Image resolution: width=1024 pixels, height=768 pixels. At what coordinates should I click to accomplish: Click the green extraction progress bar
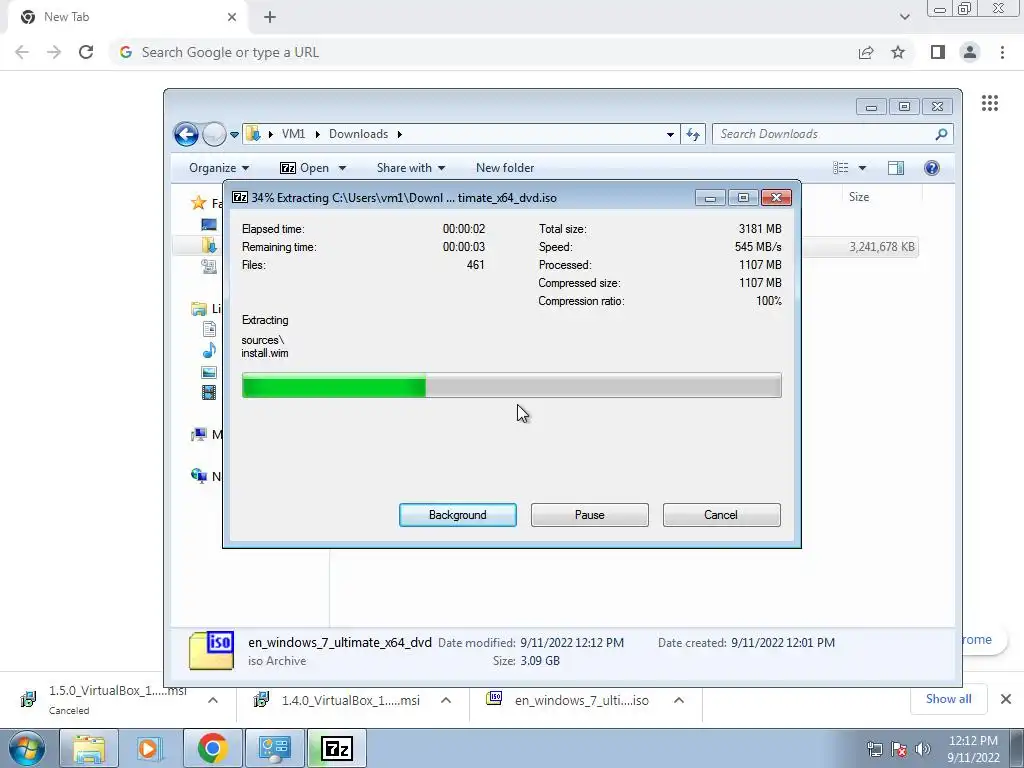tap(511, 385)
